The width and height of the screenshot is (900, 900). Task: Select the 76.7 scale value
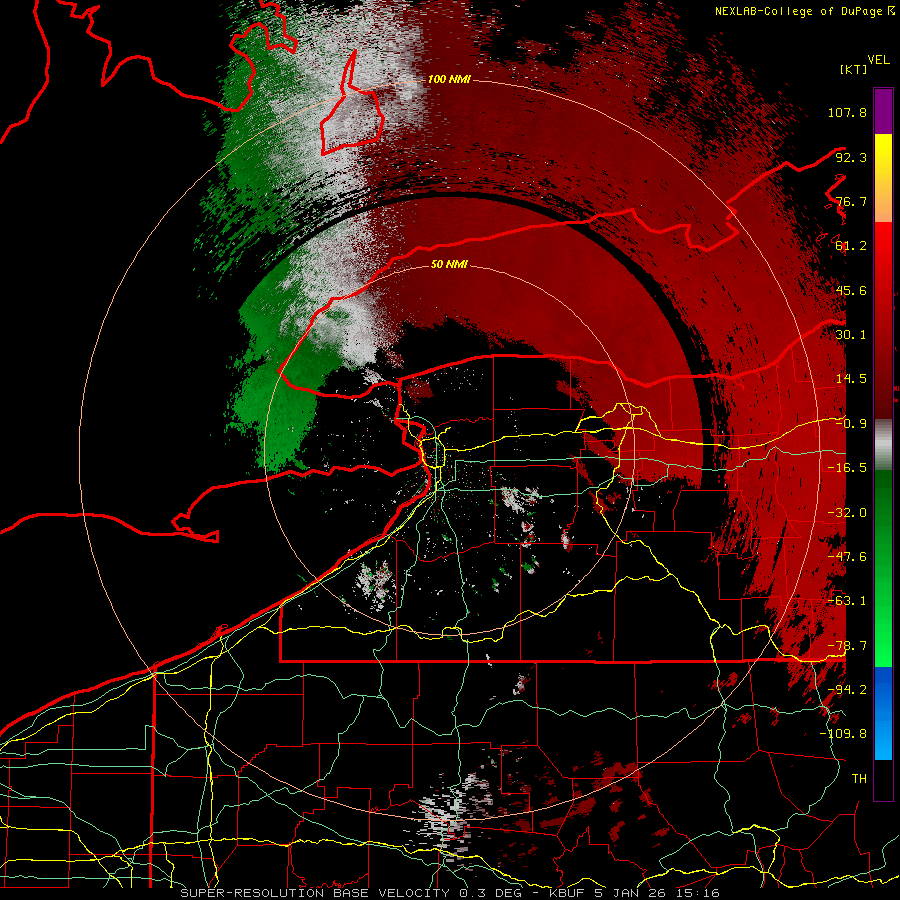coord(851,201)
